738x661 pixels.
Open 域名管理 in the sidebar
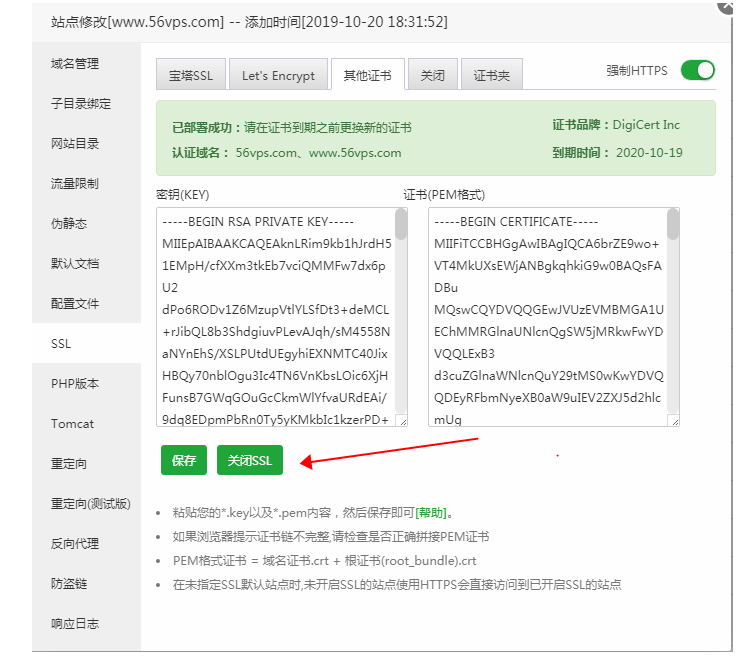tap(75, 64)
